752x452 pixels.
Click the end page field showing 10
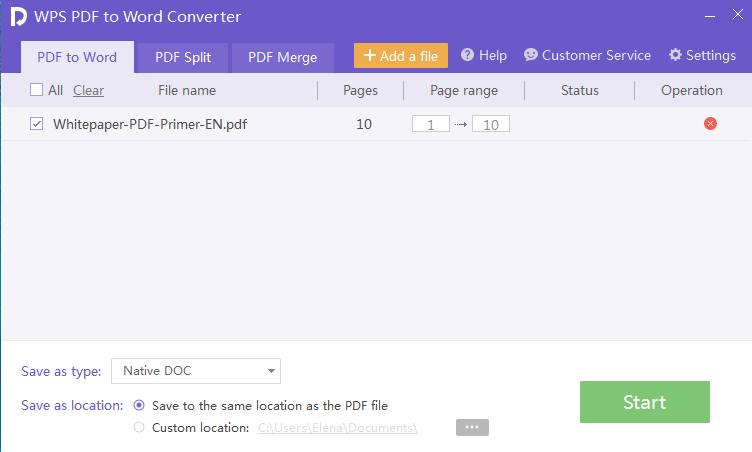(491, 124)
